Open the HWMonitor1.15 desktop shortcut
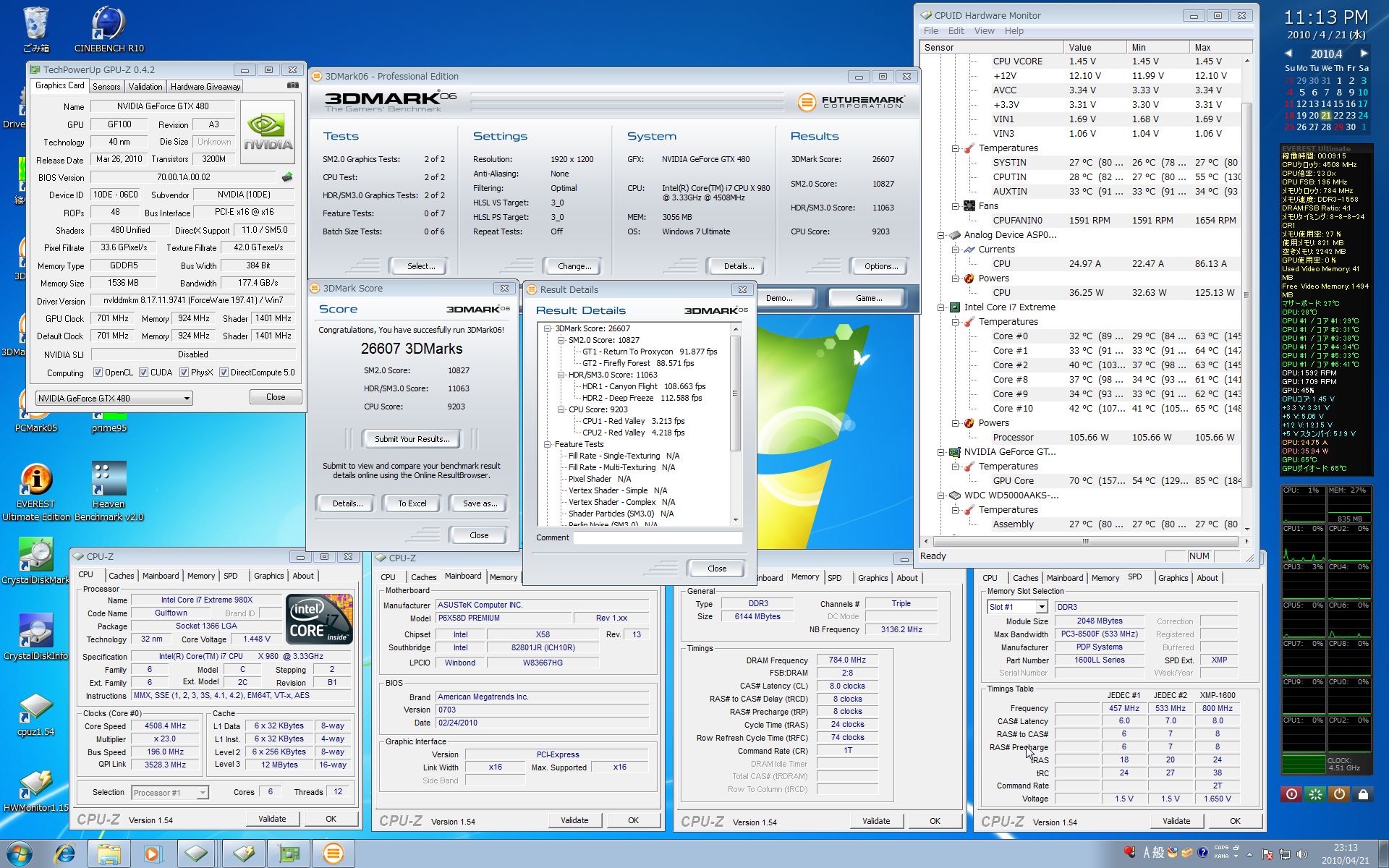1389x868 pixels. tap(35, 790)
